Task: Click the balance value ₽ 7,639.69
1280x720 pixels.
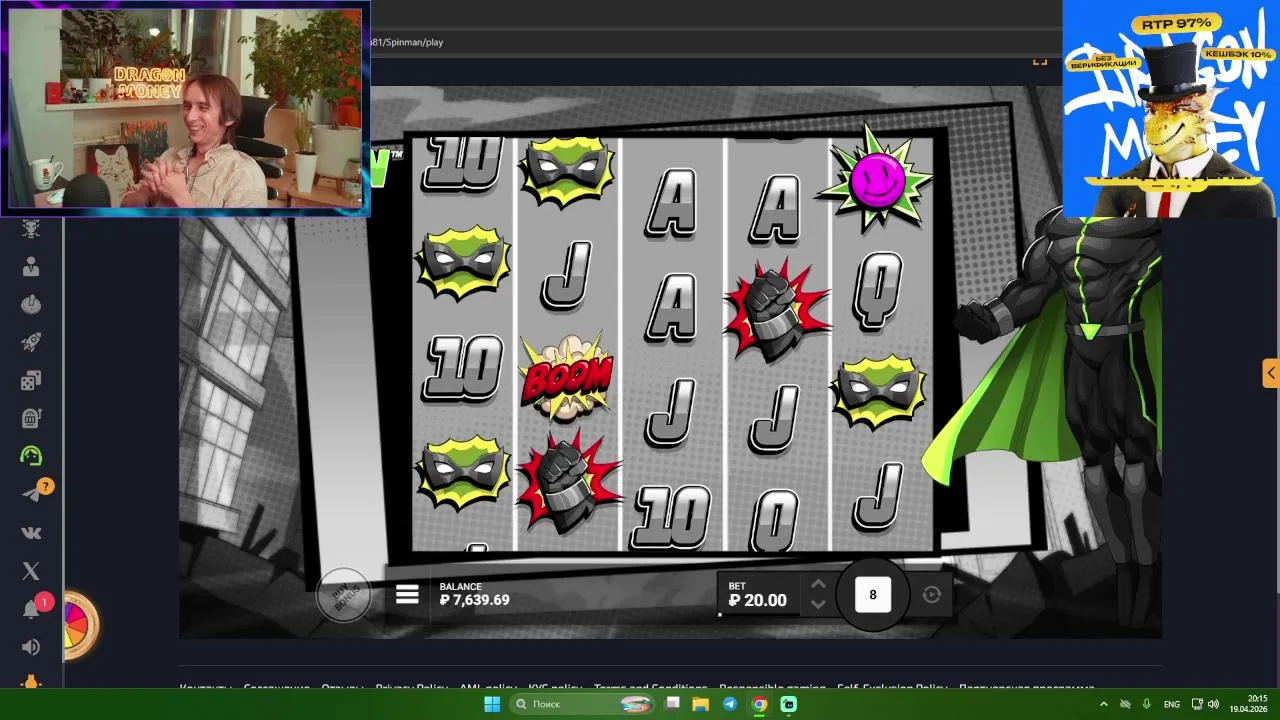Action: point(475,600)
